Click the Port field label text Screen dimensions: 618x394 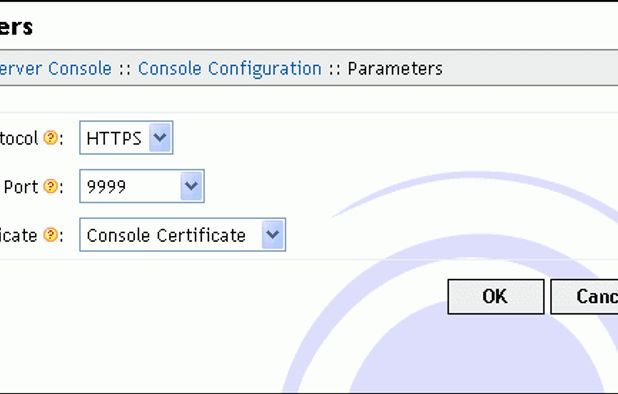(x=21, y=187)
